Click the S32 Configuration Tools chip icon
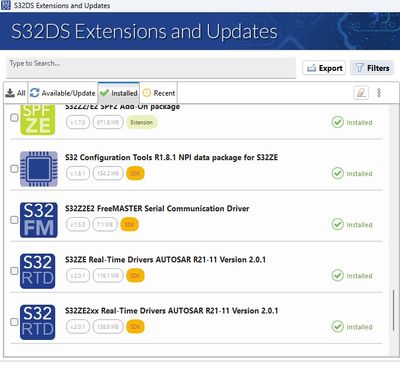The width and height of the screenshot is (400, 385). pyautogui.click(x=39, y=169)
